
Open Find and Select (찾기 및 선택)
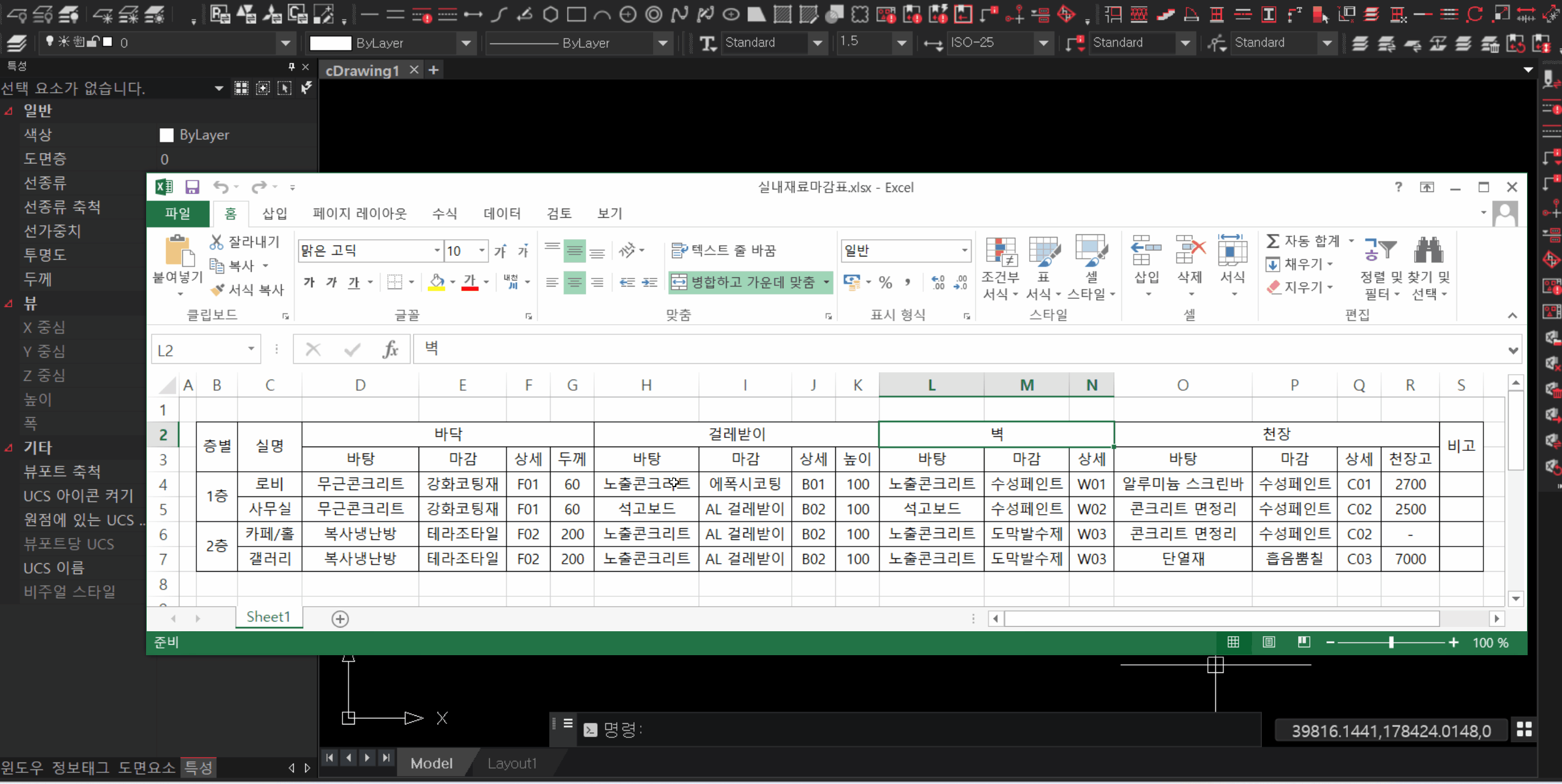coord(1429,267)
